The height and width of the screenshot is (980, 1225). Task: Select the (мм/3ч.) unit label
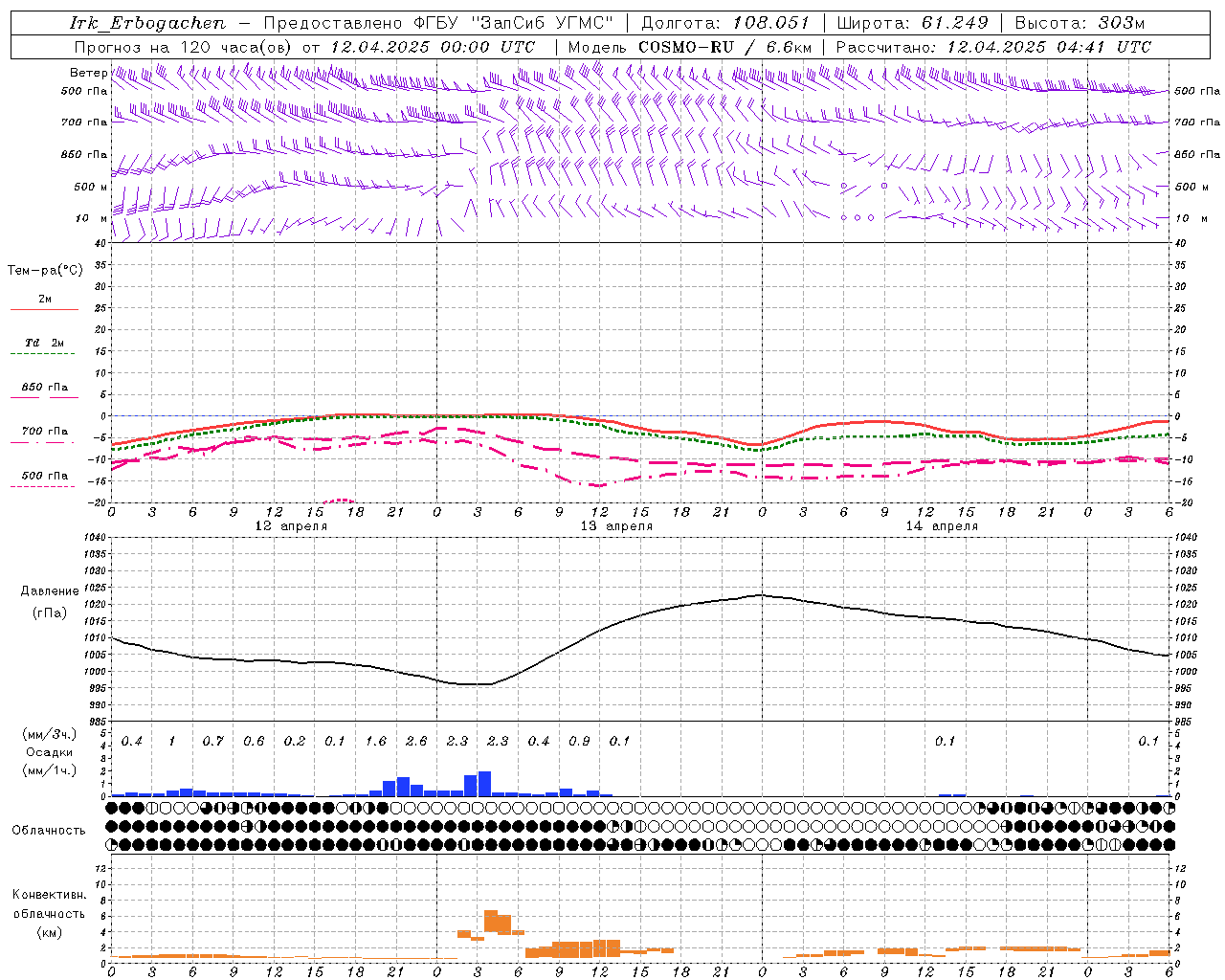click(50, 734)
